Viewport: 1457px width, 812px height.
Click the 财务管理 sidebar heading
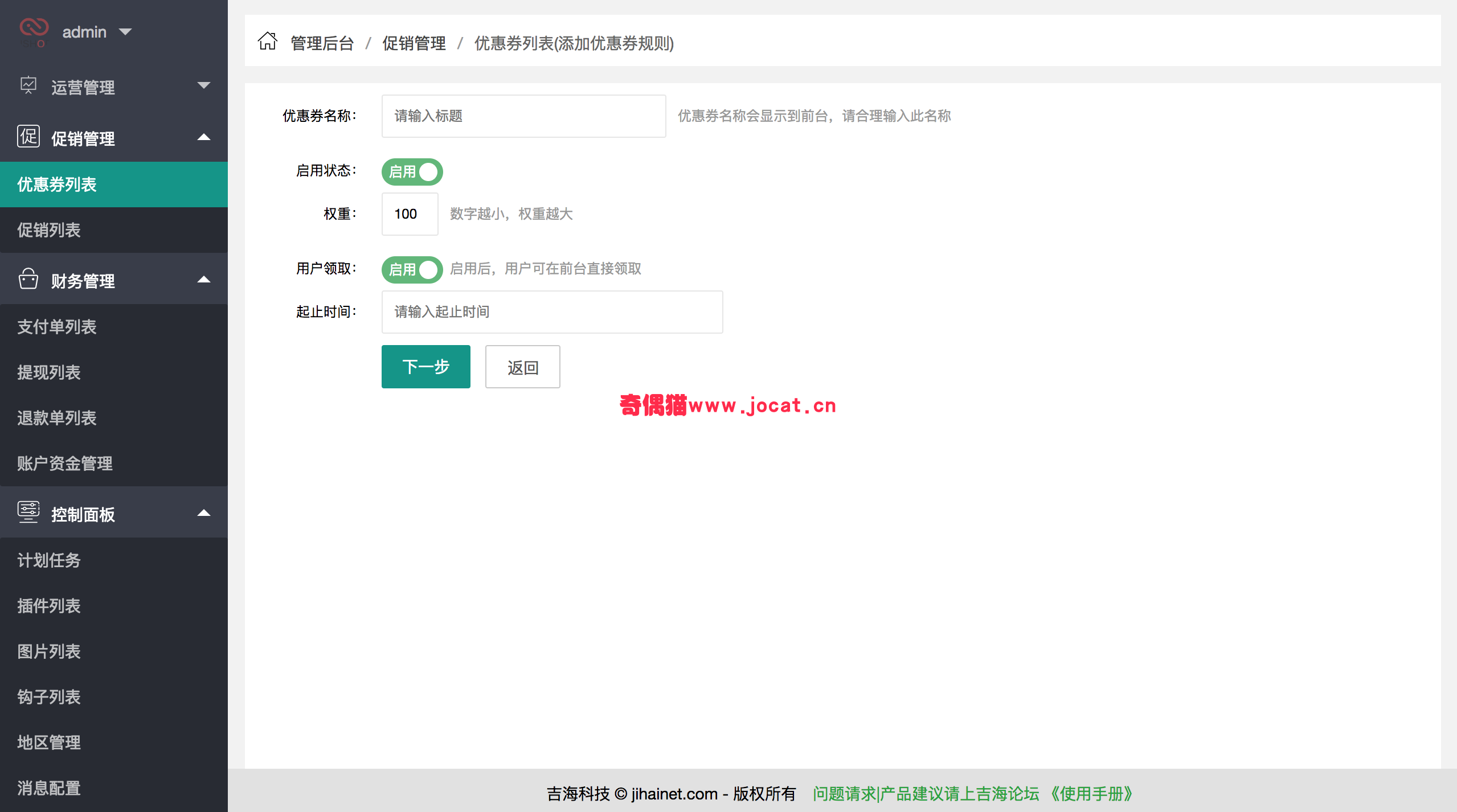pos(83,281)
